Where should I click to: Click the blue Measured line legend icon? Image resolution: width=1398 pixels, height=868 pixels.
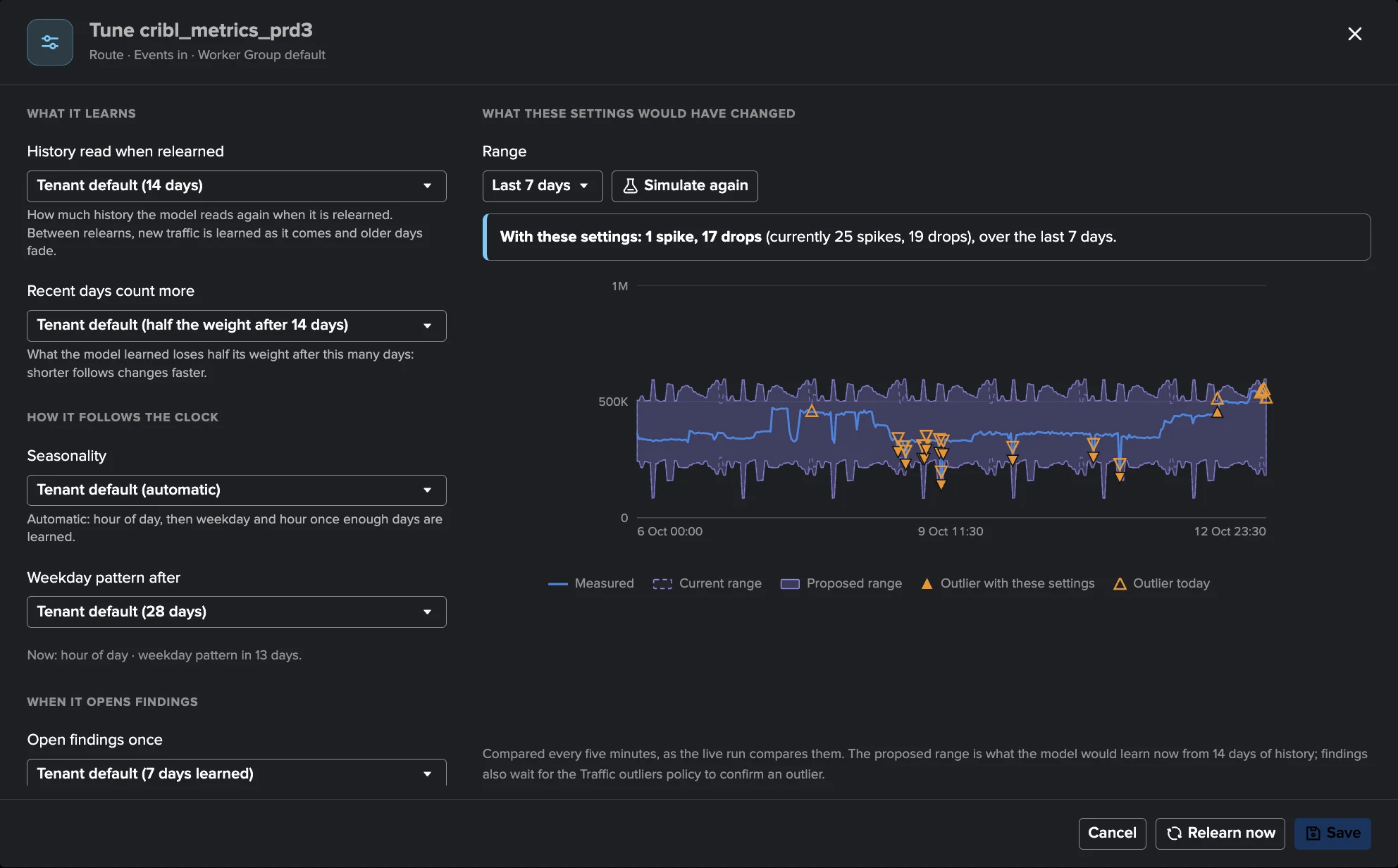click(558, 584)
